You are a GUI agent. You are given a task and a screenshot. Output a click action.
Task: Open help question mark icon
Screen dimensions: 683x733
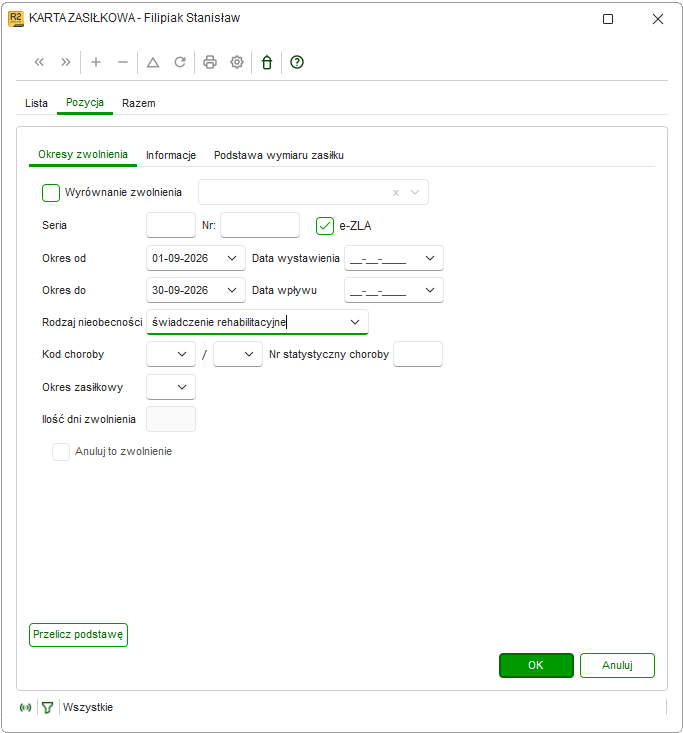(297, 62)
